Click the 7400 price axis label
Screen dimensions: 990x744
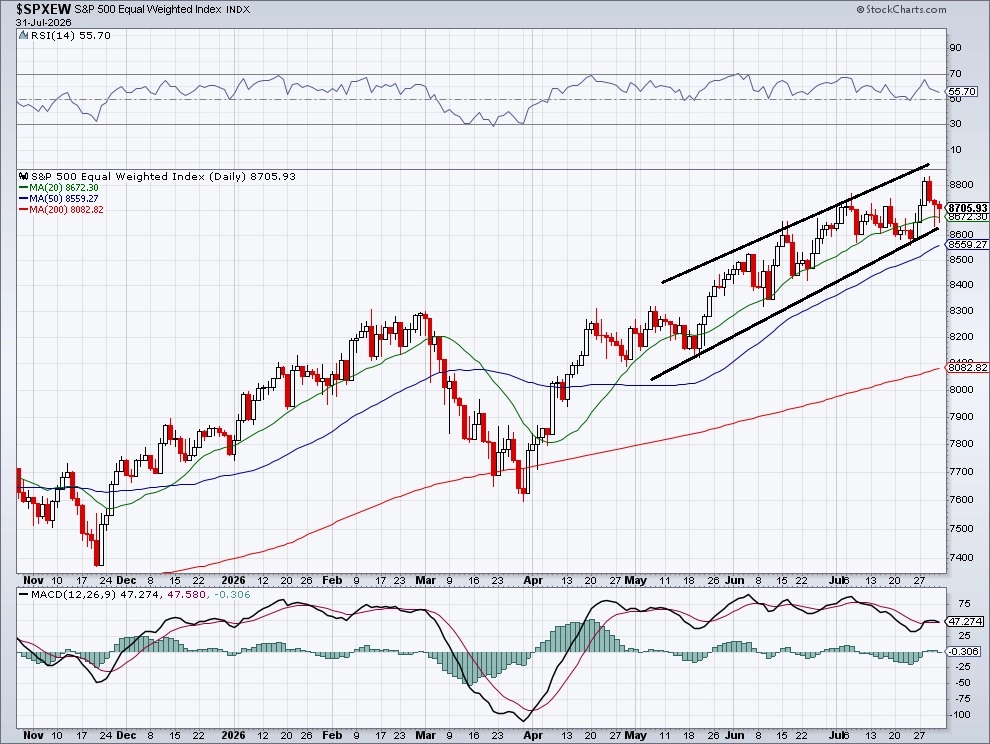(x=961, y=557)
